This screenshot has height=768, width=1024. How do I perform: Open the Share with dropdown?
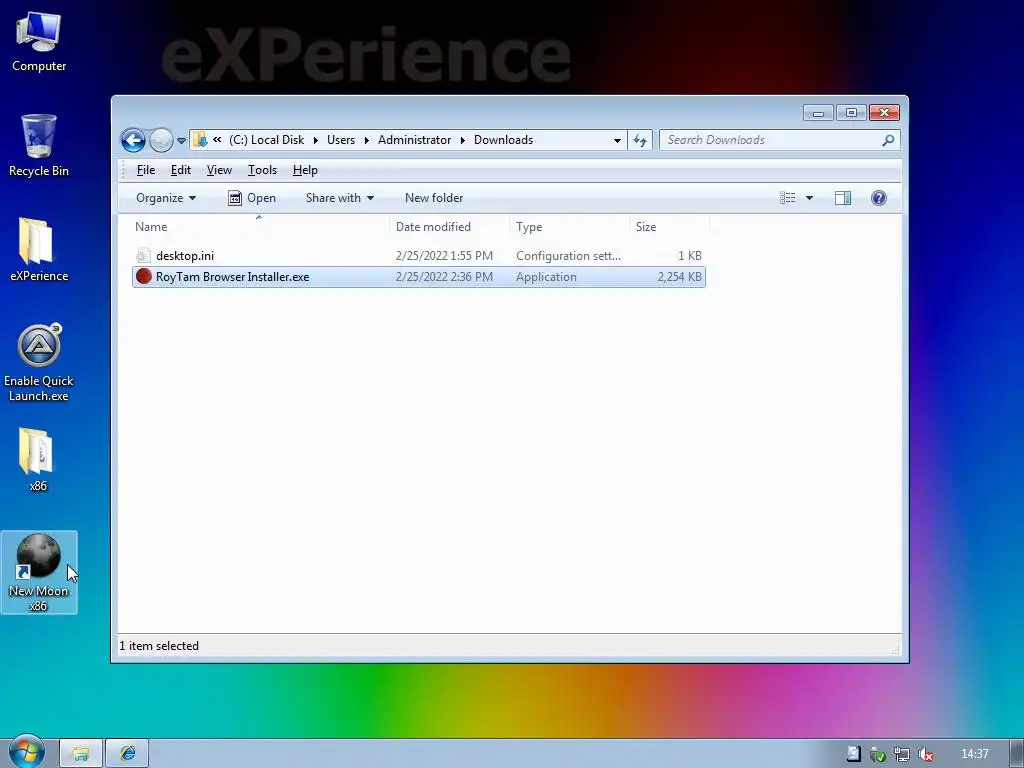tap(340, 198)
